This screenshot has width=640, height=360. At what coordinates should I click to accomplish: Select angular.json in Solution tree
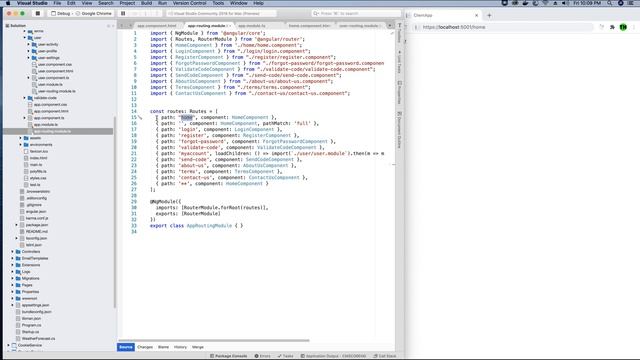click(x=36, y=211)
